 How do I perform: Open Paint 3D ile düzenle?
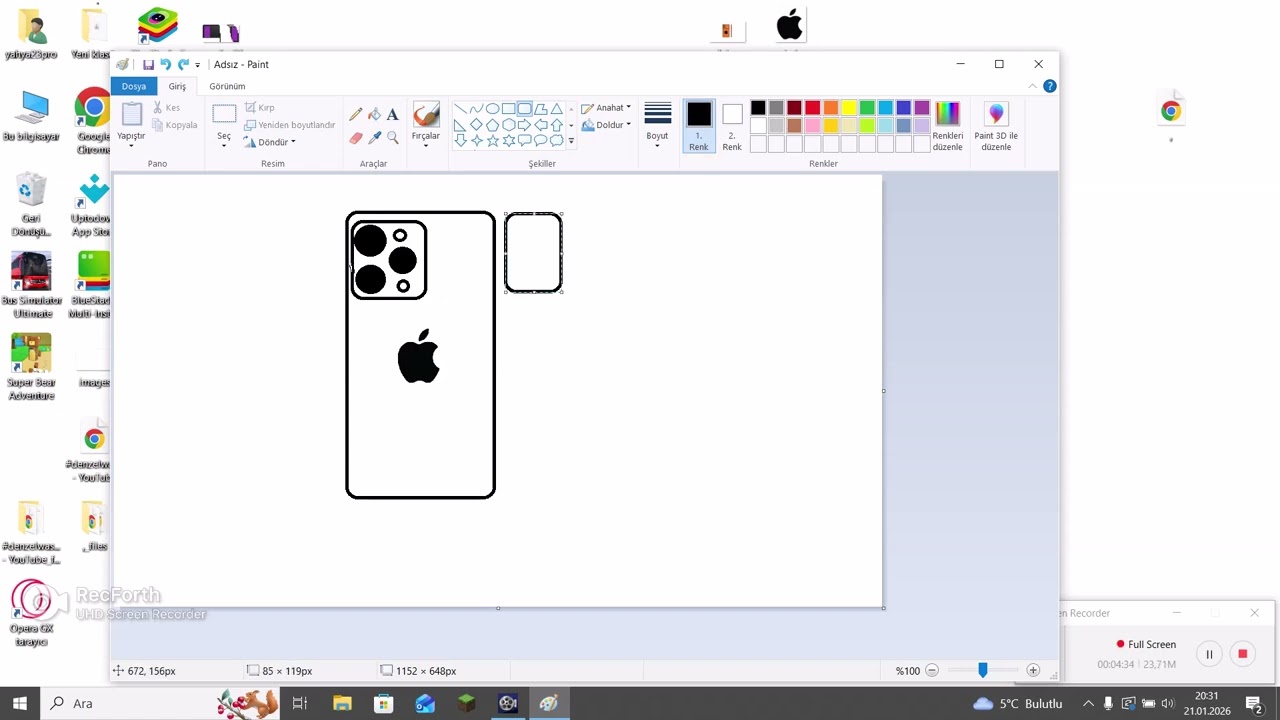pyautogui.click(x=996, y=126)
